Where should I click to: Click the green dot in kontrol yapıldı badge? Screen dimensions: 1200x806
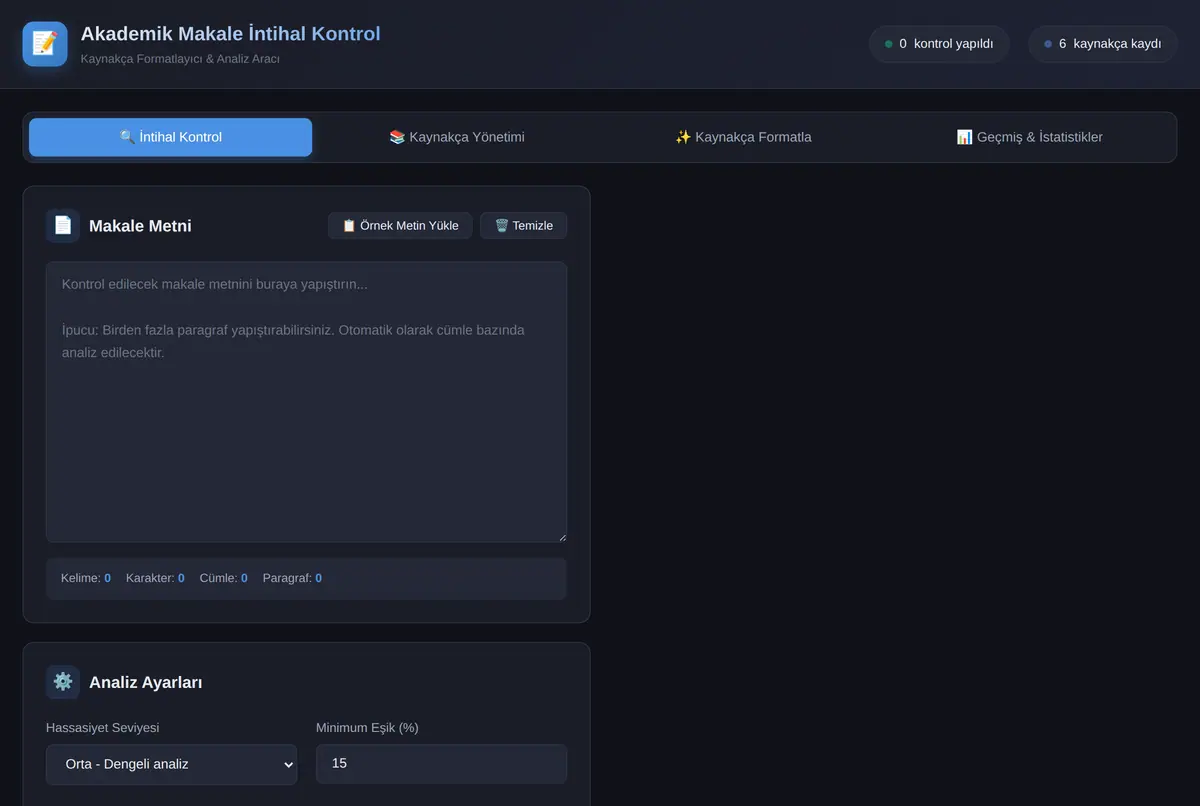click(889, 44)
